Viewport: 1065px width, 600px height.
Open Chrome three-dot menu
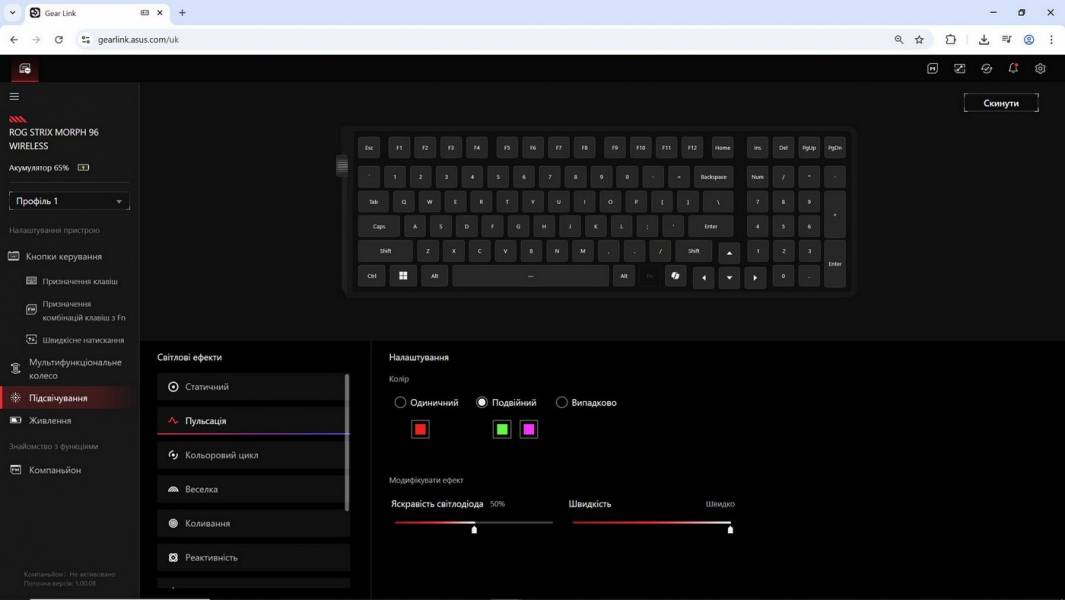click(1051, 39)
